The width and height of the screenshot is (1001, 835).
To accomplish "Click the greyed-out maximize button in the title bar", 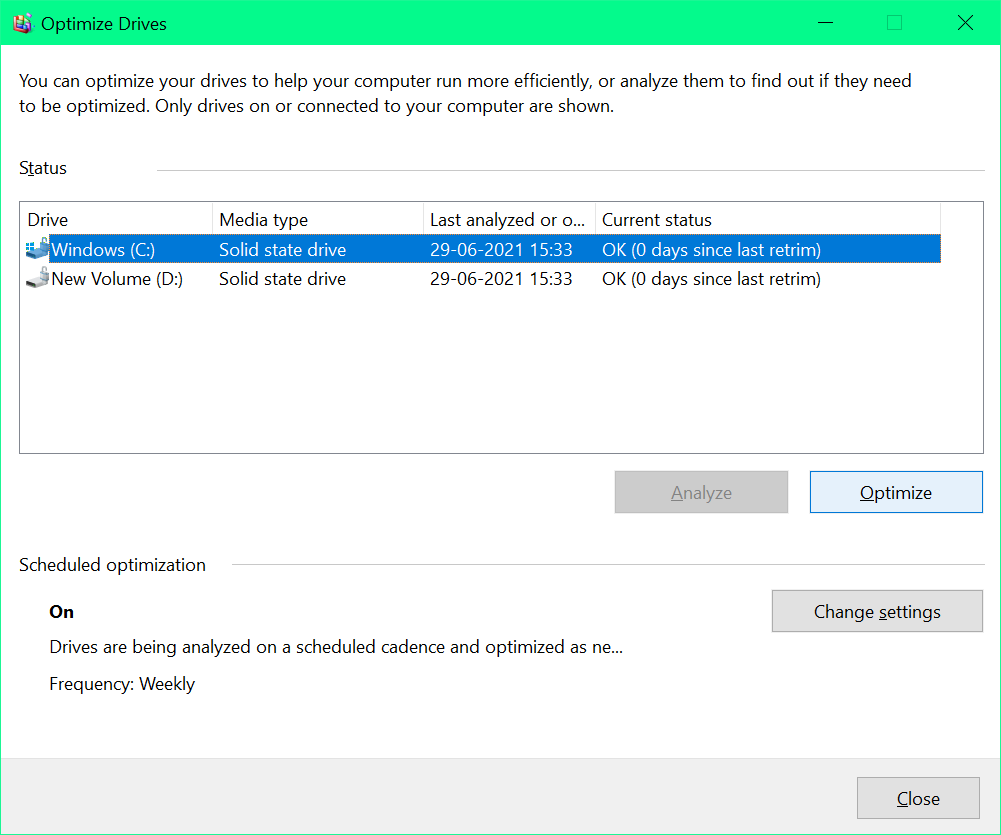I will pyautogui.click(x=894, y=23).
